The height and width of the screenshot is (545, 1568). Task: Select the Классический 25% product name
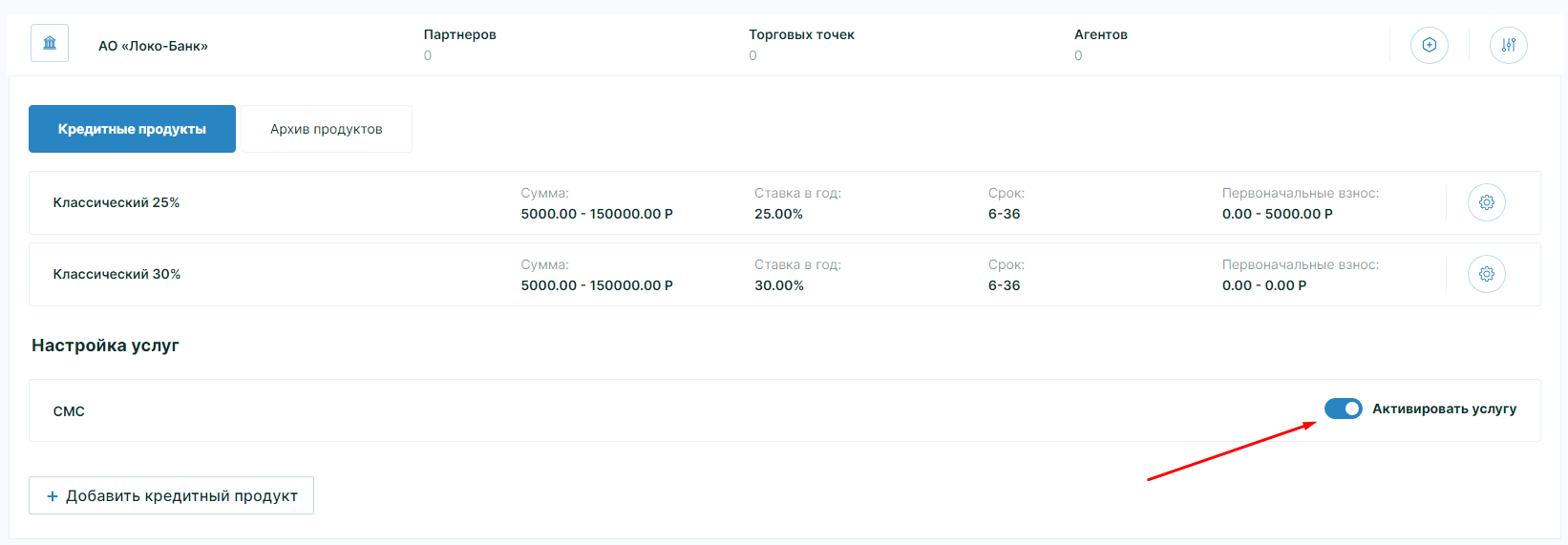[117, 202]
